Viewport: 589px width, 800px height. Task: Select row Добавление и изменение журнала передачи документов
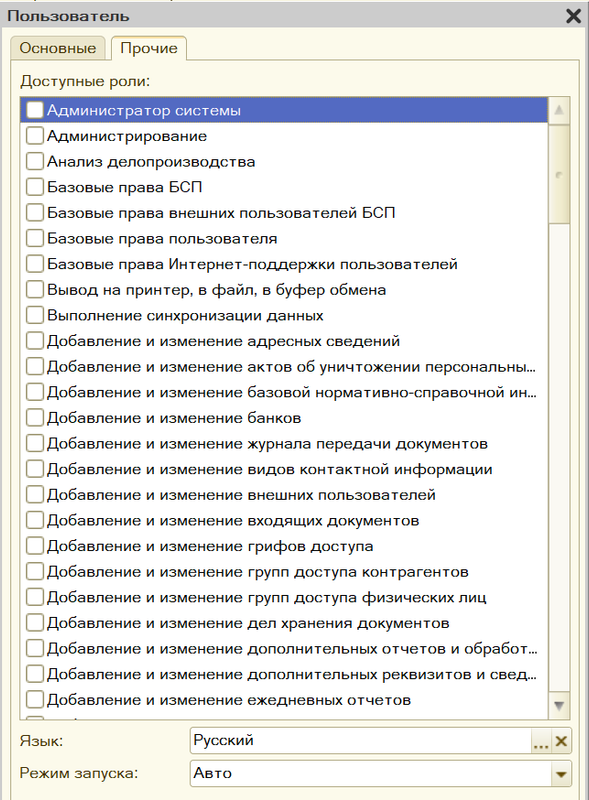pyautogui.click(x=284, y=443)
